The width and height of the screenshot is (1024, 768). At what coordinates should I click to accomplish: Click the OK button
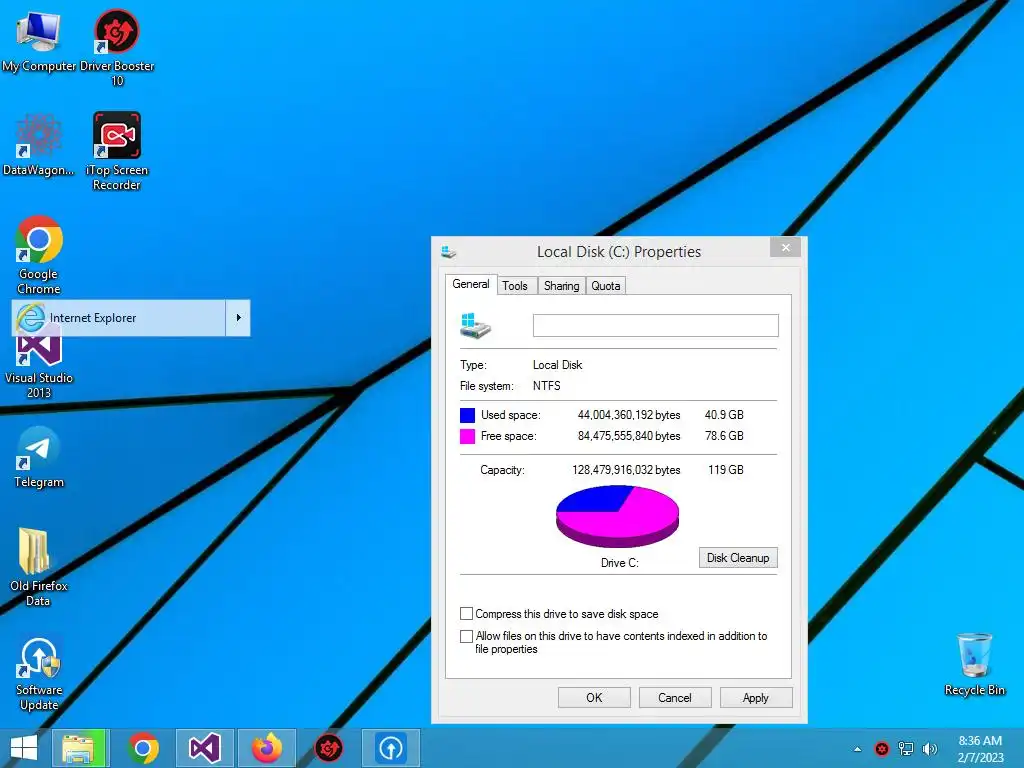pos(594,697)
